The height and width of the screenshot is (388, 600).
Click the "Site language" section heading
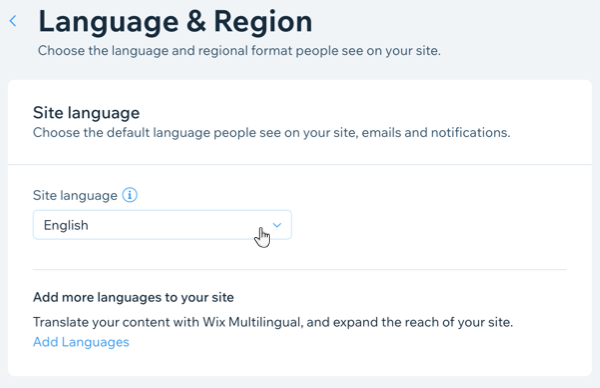[86, 113]
